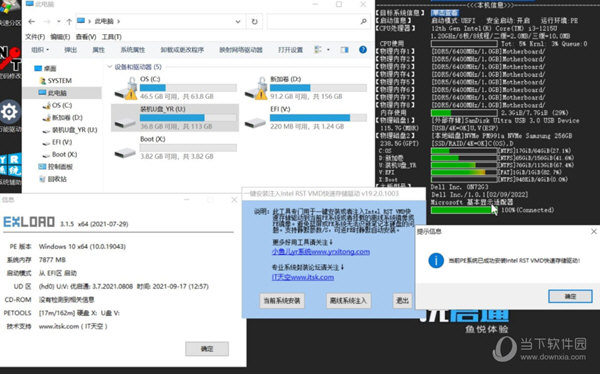The image size is (600, 374).
Task: Select the EFI (V:) drive tile
Action: pos(305,118)
